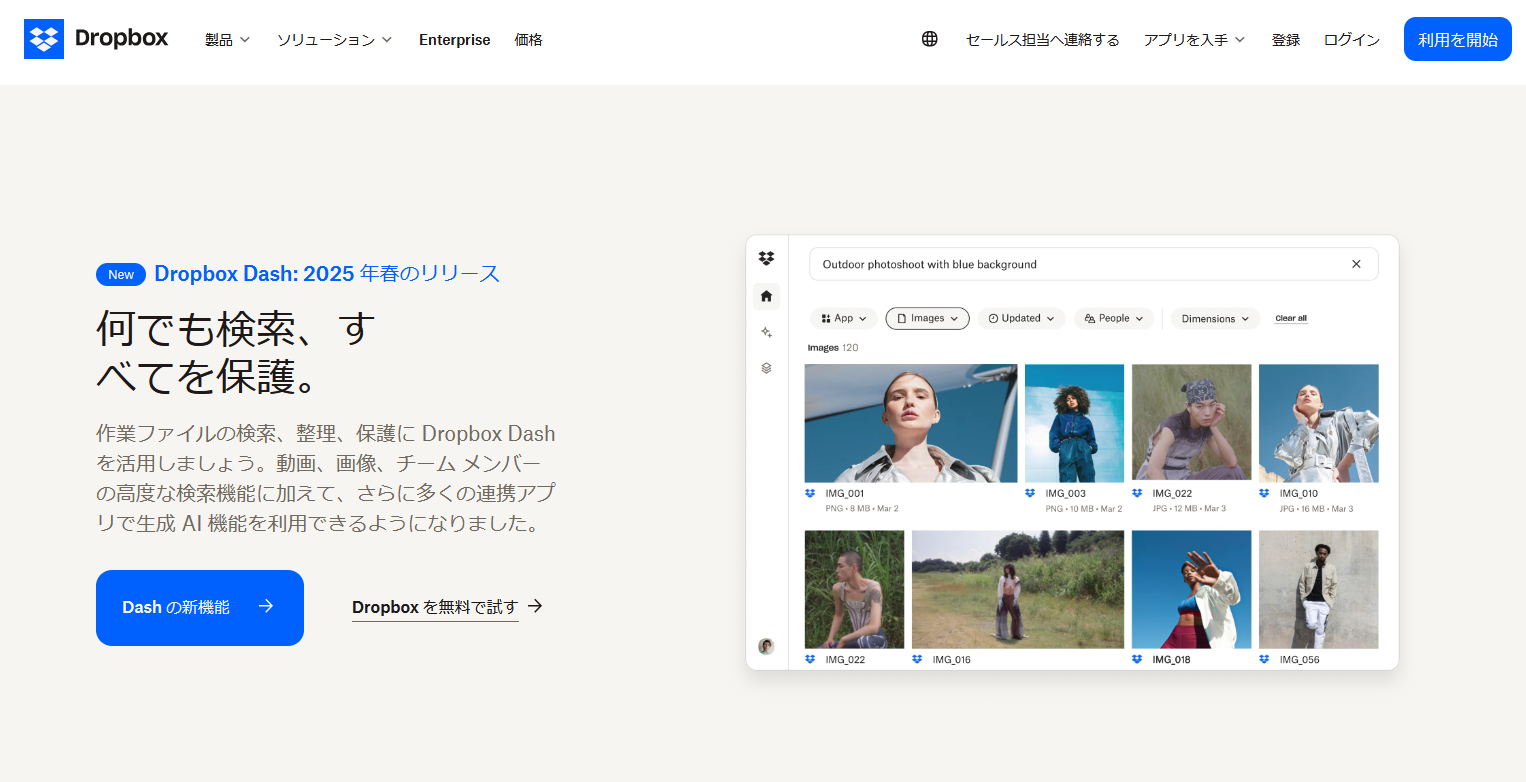Open the profile avatar at the sidebar bottom

click(x=766, y=647)
